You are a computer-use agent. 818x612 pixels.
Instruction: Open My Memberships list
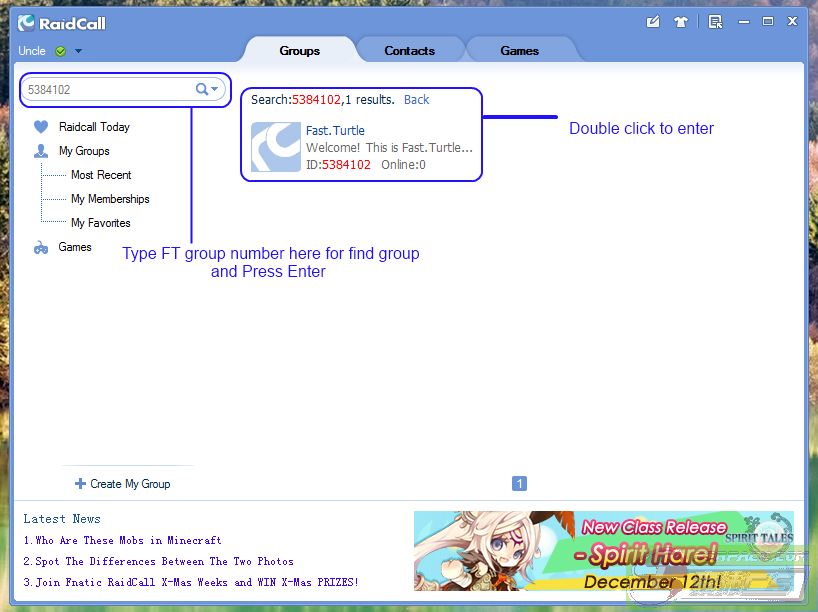pyautogui.click(x=110, y=199)
